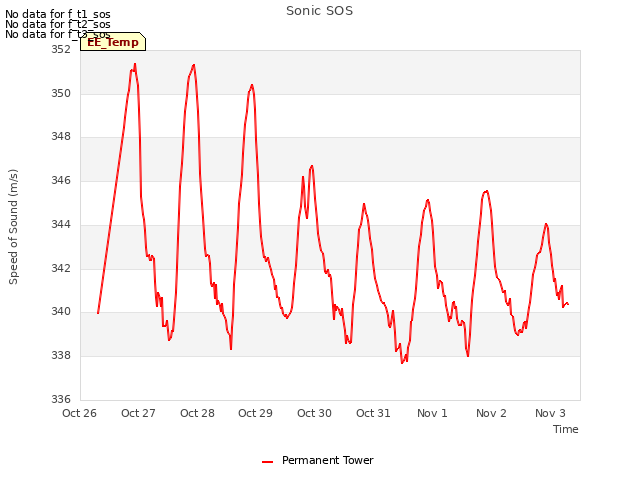This screenshot has height=480, width=640.
Task: Click the Oct 27 x-axis tick label
Action: 138,413
